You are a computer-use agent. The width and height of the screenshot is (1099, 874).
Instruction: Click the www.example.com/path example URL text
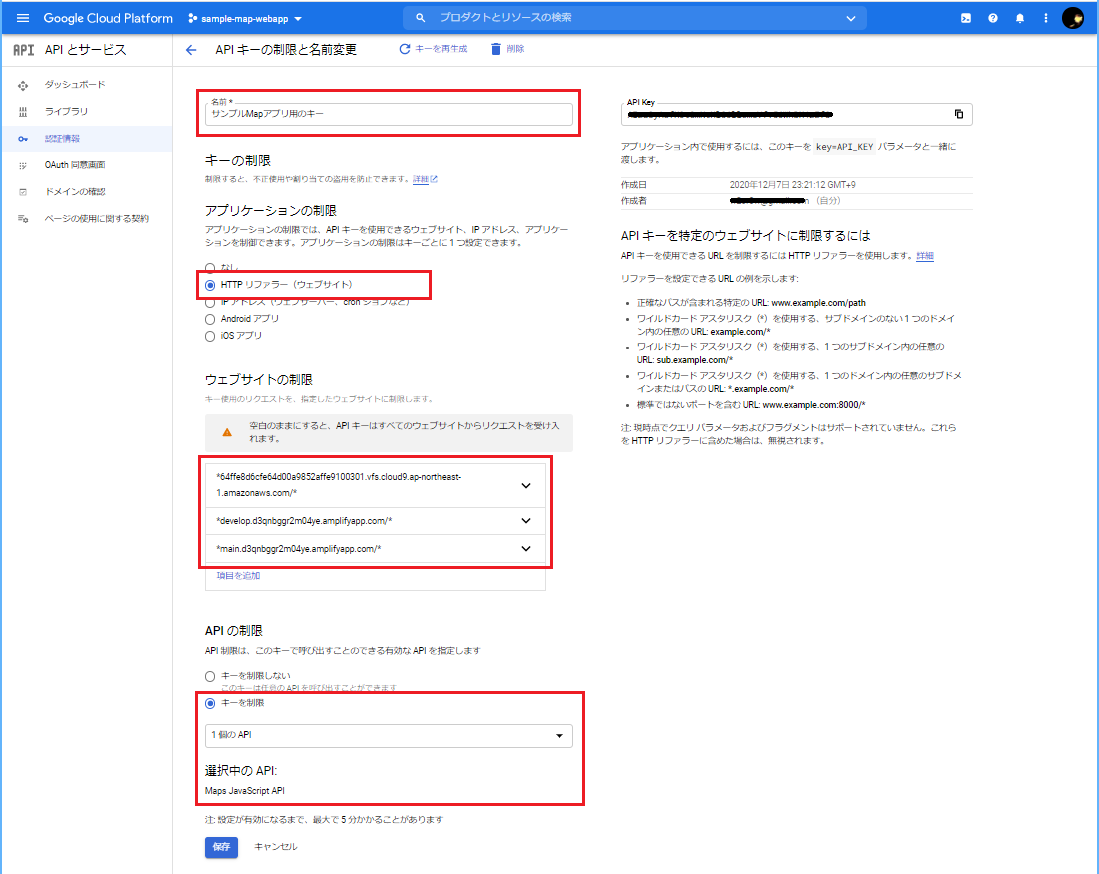tap(818, 303)
